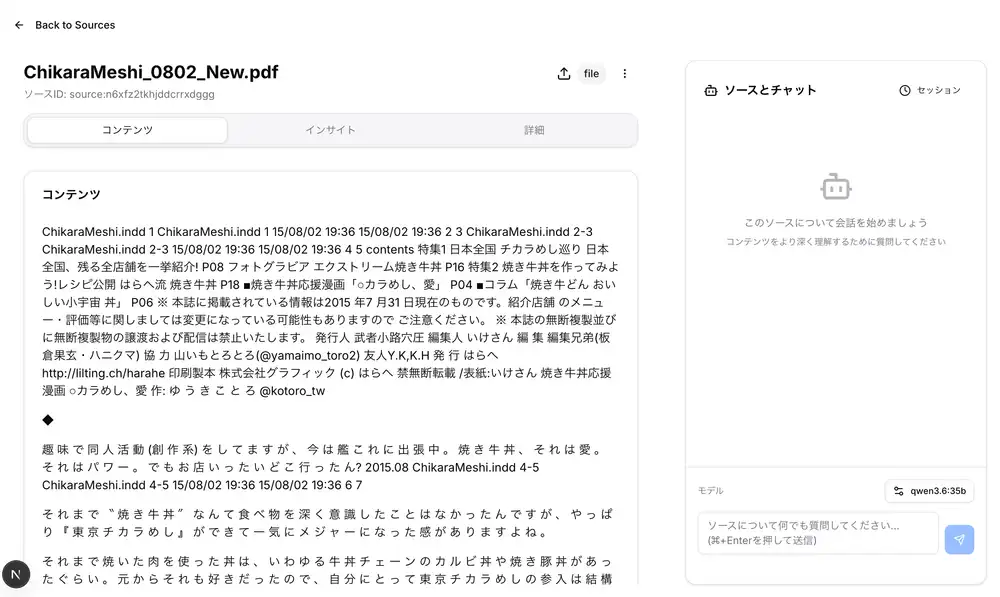Click the file badge next to the title
Screen dimensions: 1000x597
click(591, 73)
